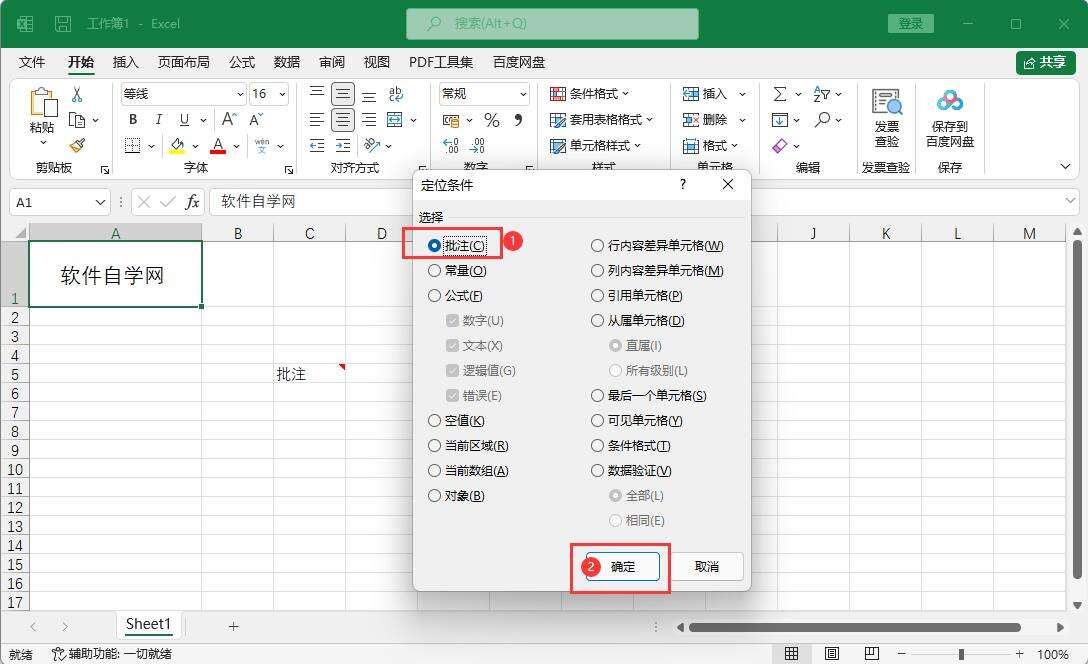The image size is (1088, 664).
Task: Choose the 空值(K) radio button
Action: (434, 421)
